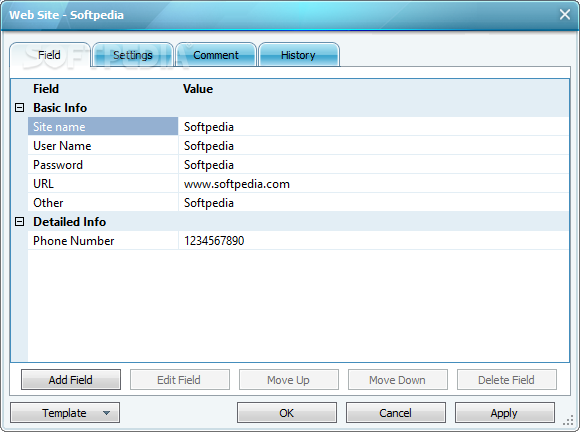Screen dimensions: 580x432
Task: Click the Add Field button
Action: [71, 380]
